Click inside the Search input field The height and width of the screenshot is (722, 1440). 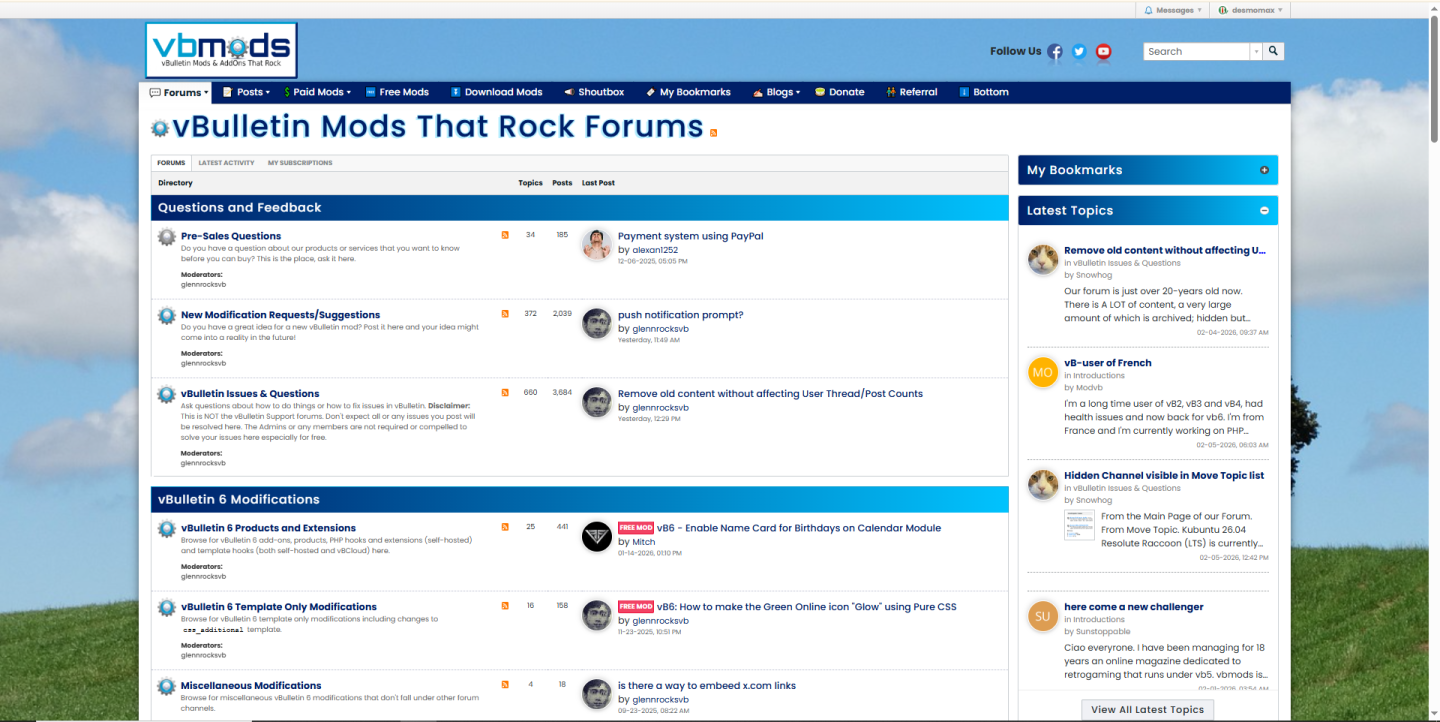[1197, 51]
